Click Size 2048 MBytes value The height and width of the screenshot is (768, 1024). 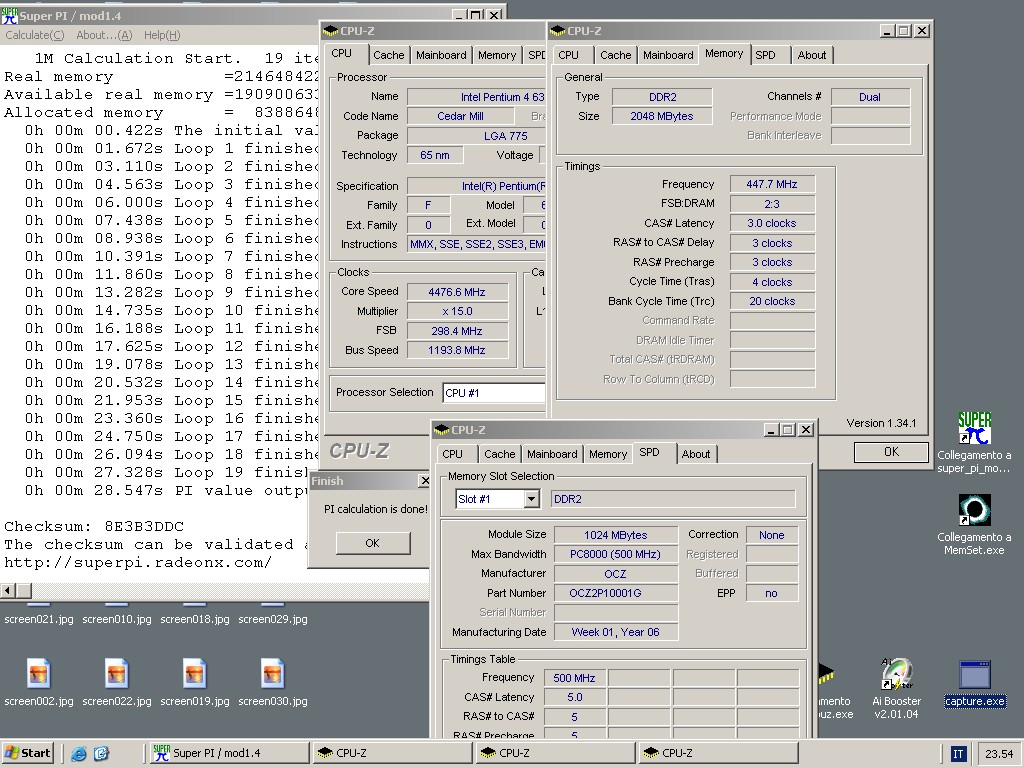[x=662, y=116]
